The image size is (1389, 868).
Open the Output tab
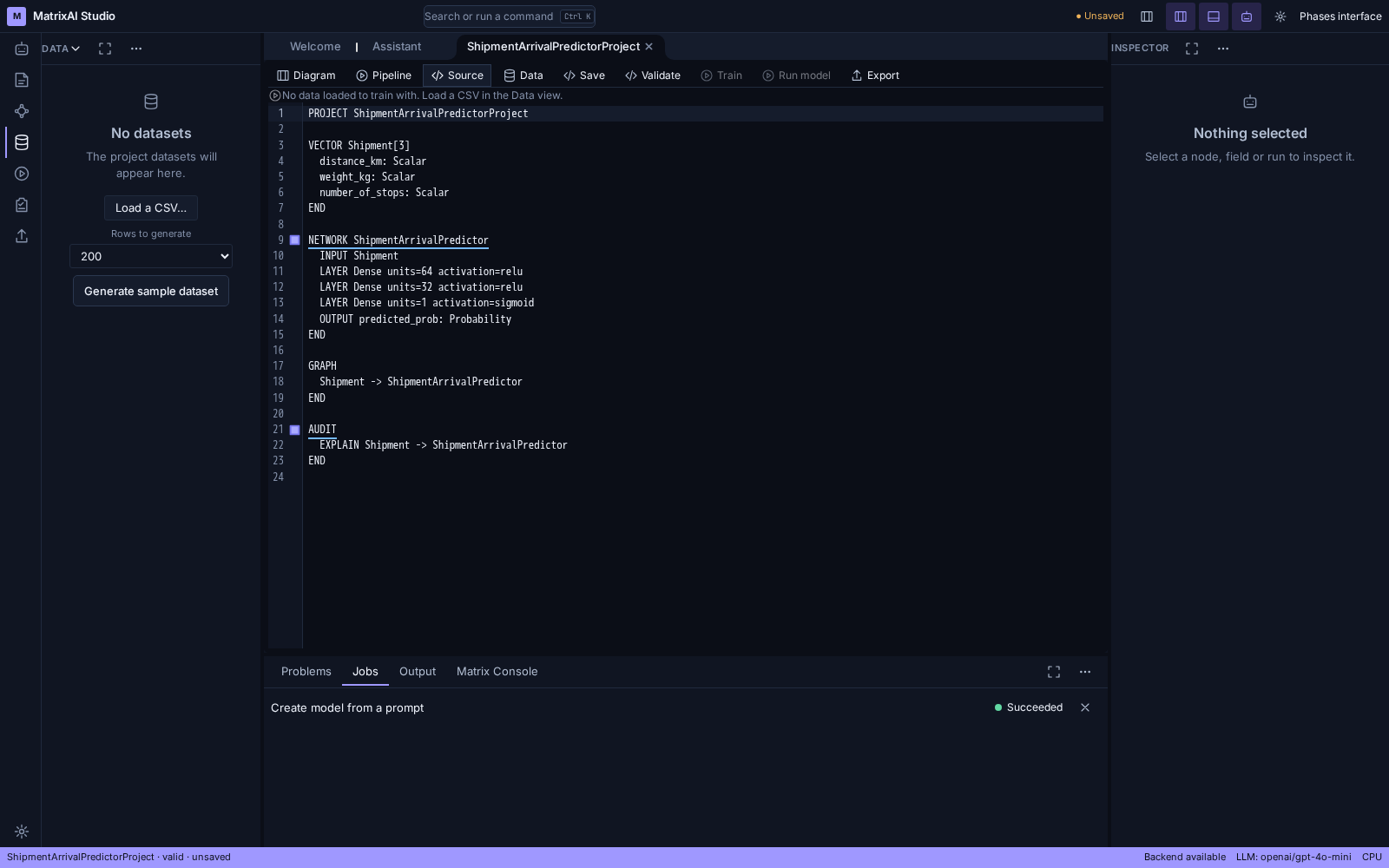[x=418, y=672]
